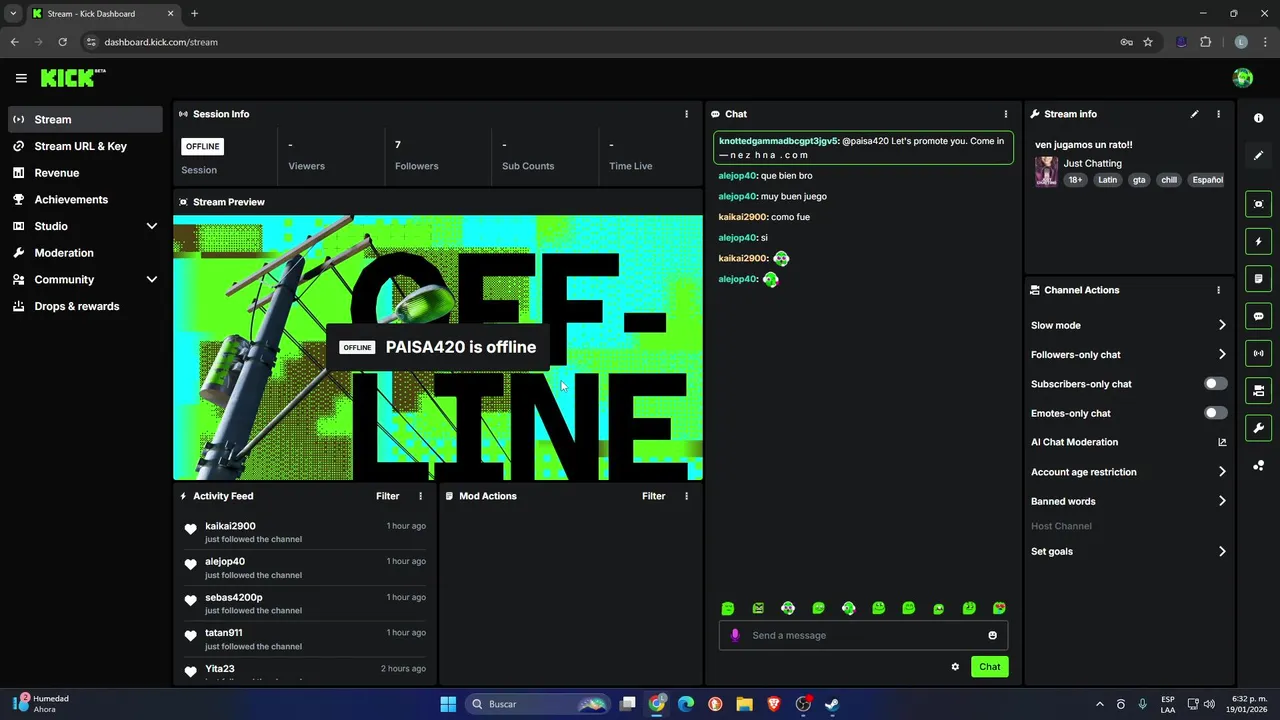Open Chat panel three-dot menu
1280x720 pixels.
(1006, 114)
